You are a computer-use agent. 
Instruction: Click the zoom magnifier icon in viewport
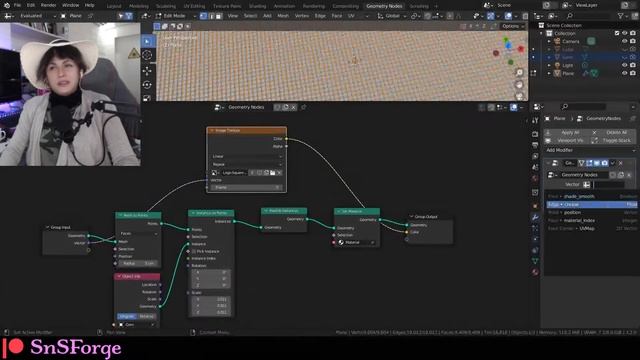[x=519, y=73]
